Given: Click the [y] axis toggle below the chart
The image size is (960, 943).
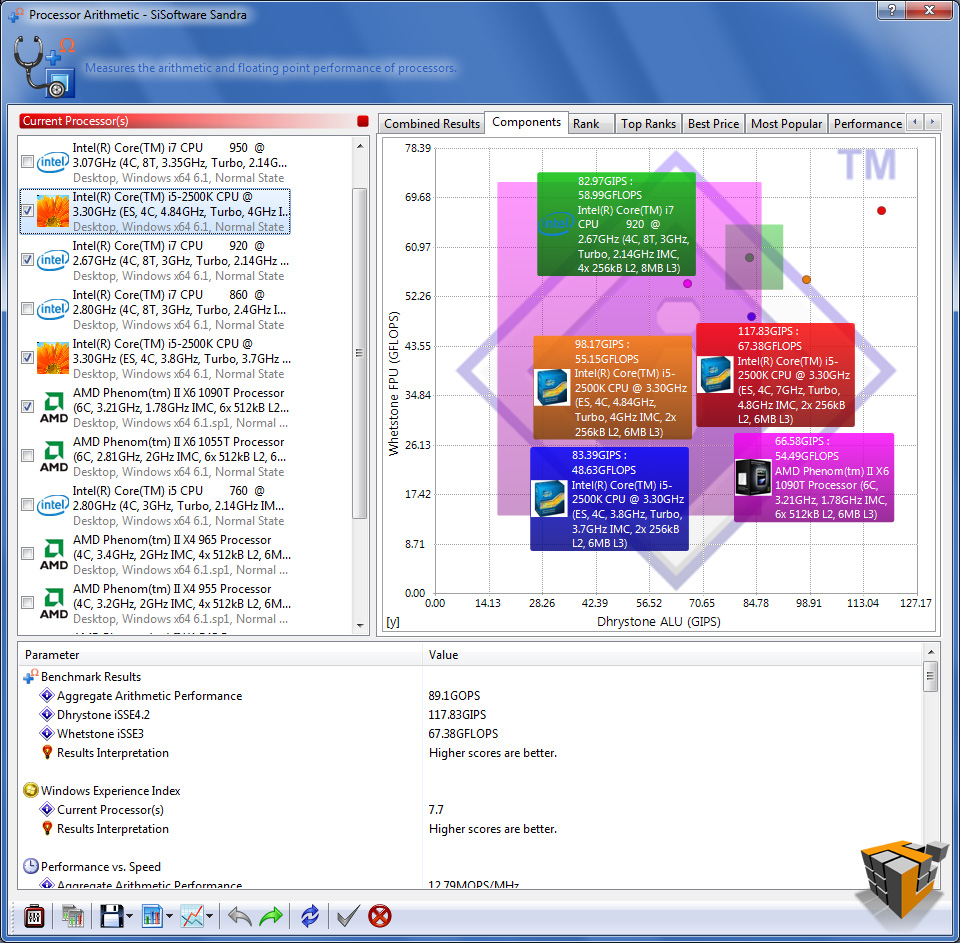Looking at the screenshot, I should point(393,622).
